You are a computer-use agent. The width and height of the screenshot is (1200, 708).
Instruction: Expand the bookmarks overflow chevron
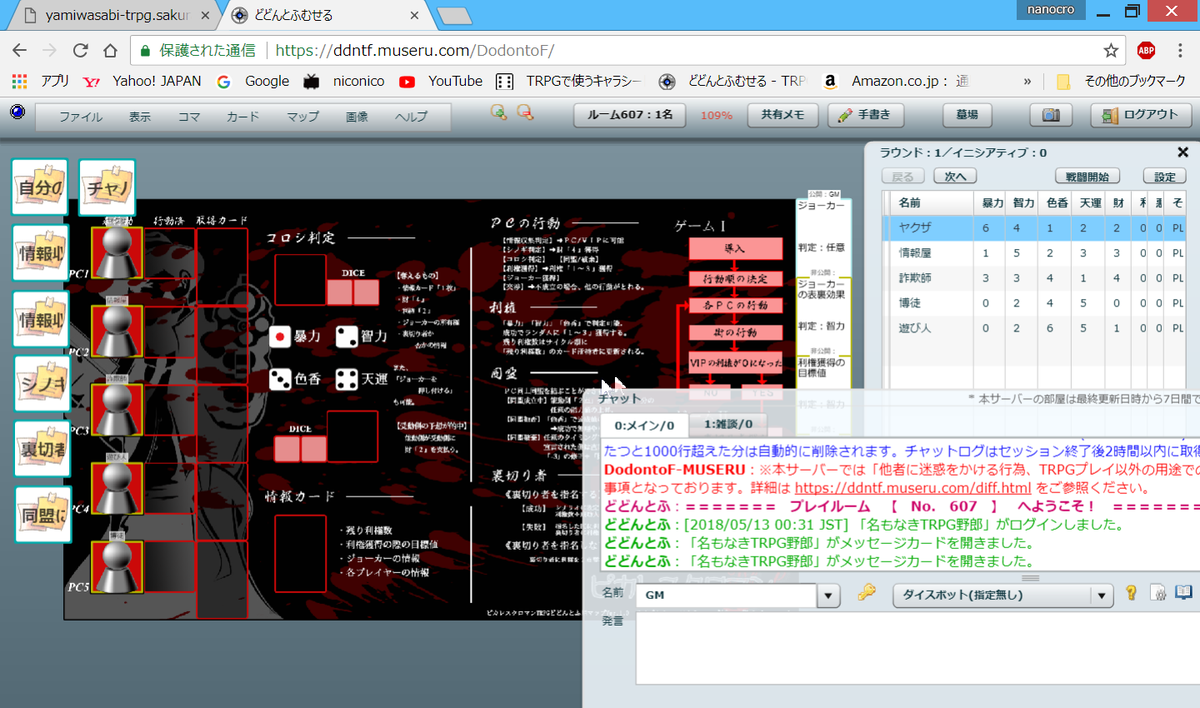pos(1027,81)
